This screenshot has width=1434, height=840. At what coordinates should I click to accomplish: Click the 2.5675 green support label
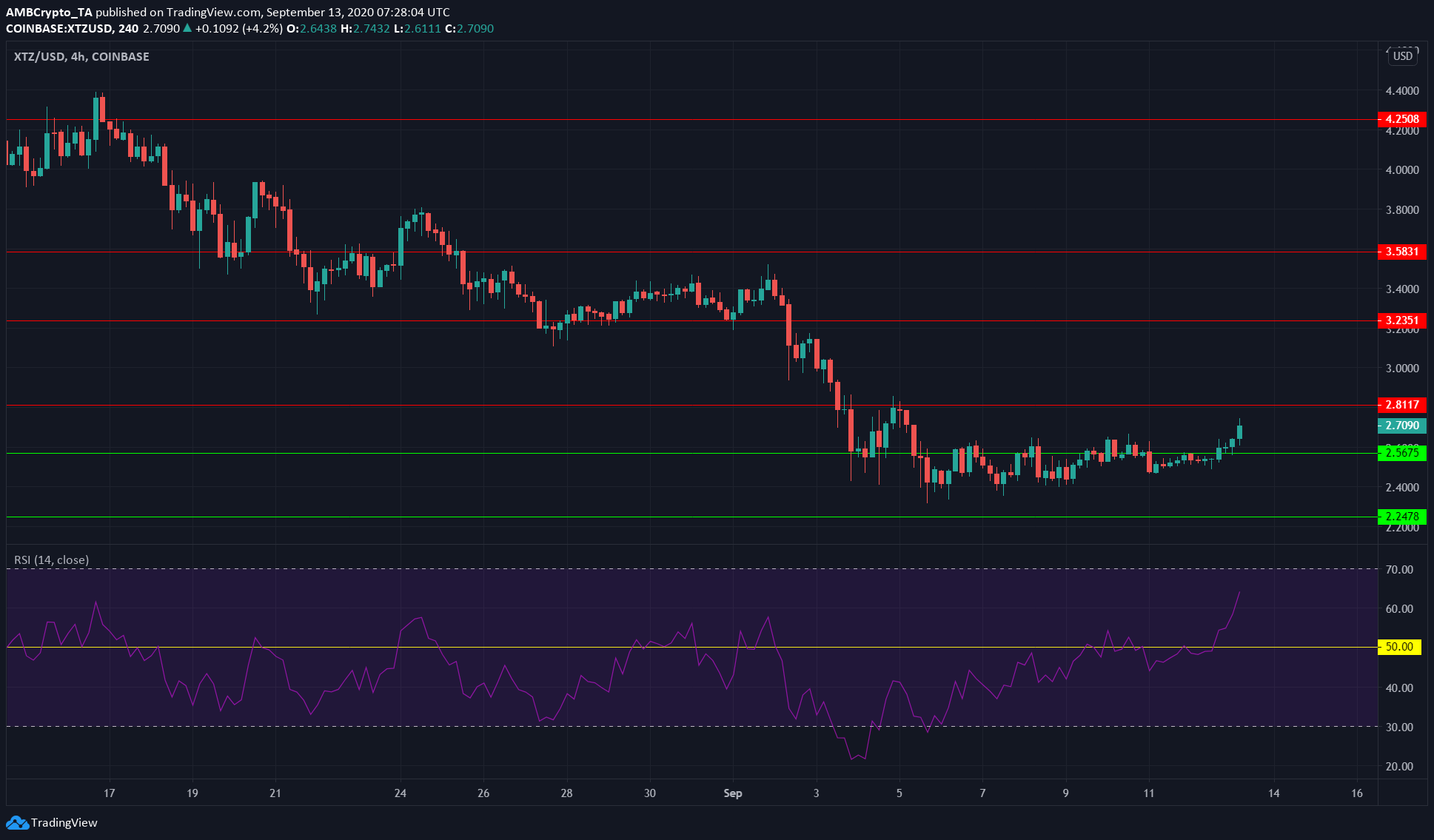(x=1402, y=453)
